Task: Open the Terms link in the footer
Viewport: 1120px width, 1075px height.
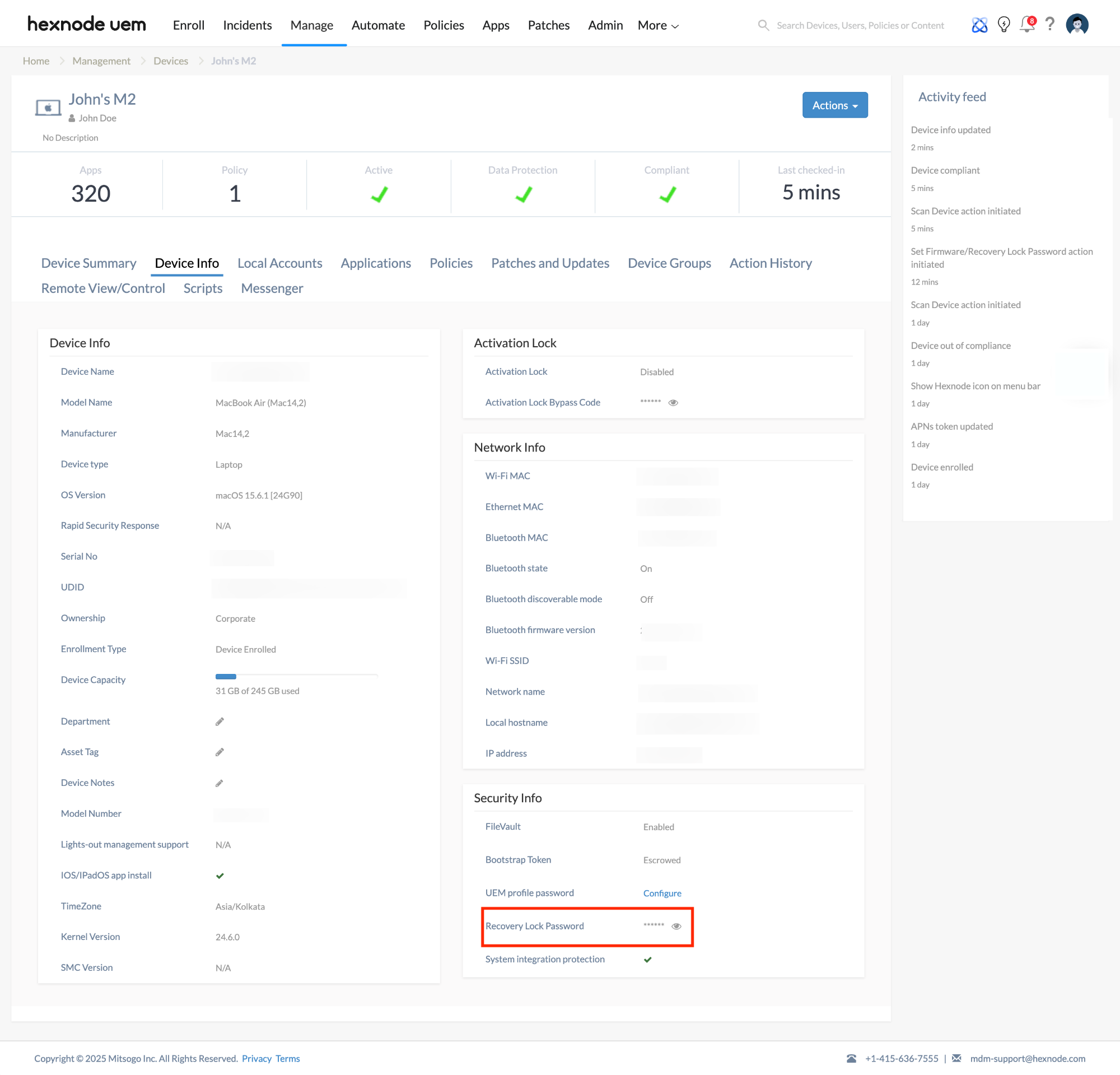Action: [x=287, y=1058]
